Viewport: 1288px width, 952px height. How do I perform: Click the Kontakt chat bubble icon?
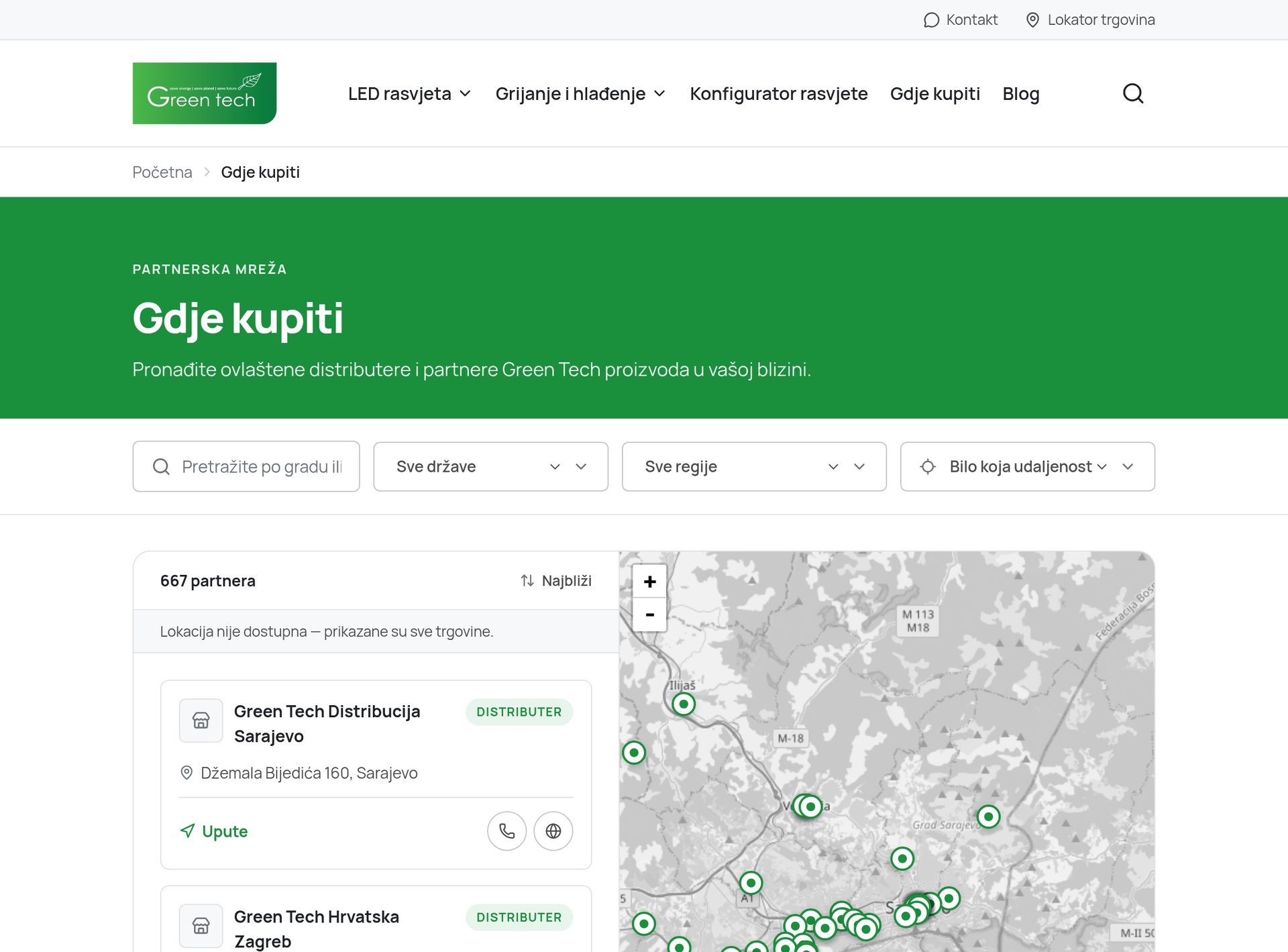[931, 20]
